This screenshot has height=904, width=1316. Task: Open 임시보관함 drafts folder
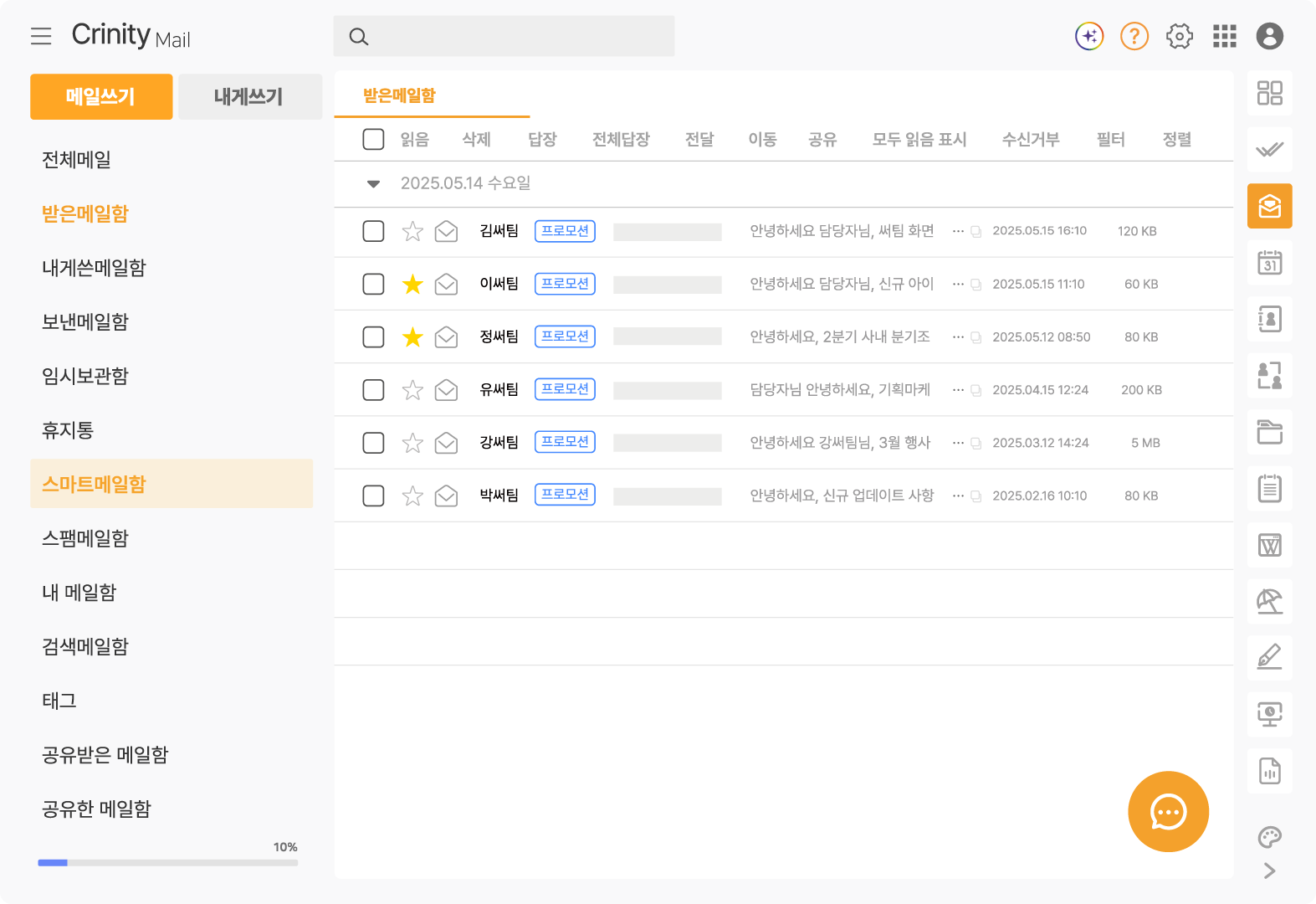coord(85,376)
